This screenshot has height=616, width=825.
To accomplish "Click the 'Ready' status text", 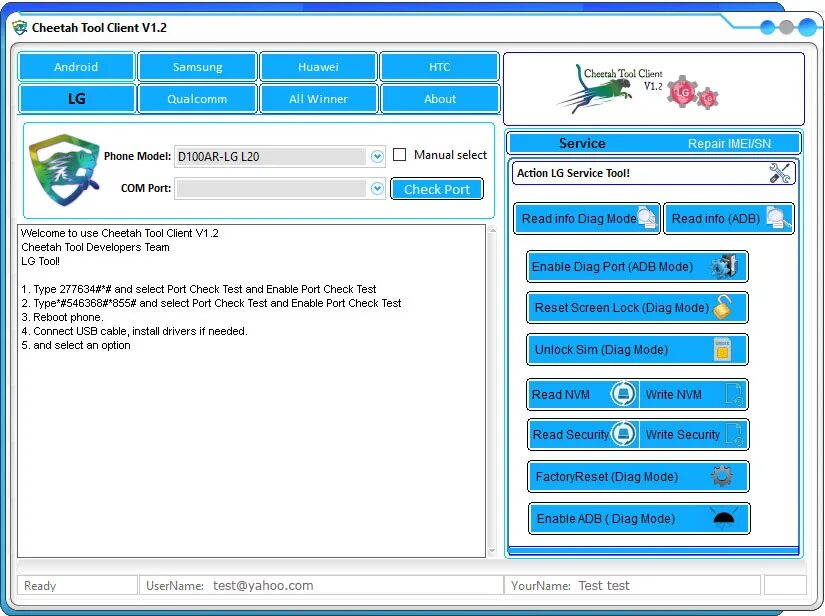I will click(x=40, y=585).
